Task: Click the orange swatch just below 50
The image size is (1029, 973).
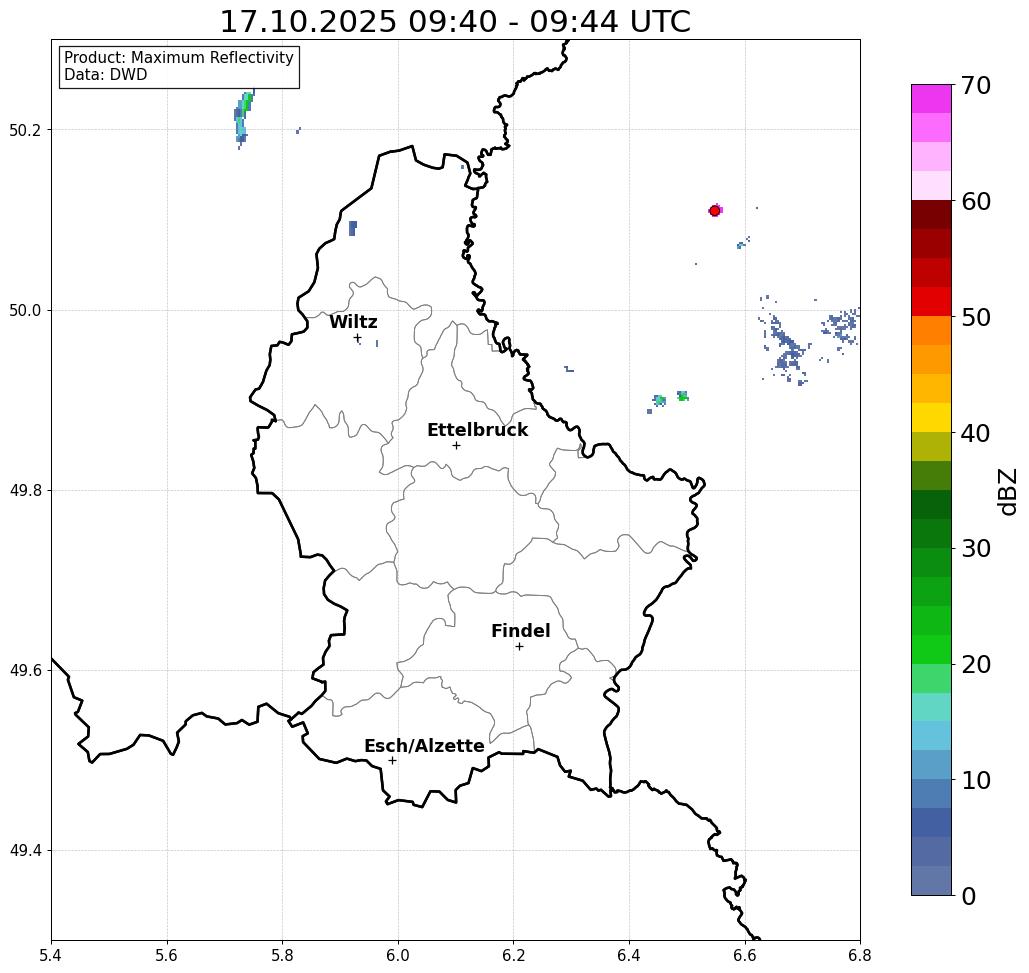Action: click(x=931, y=331)
